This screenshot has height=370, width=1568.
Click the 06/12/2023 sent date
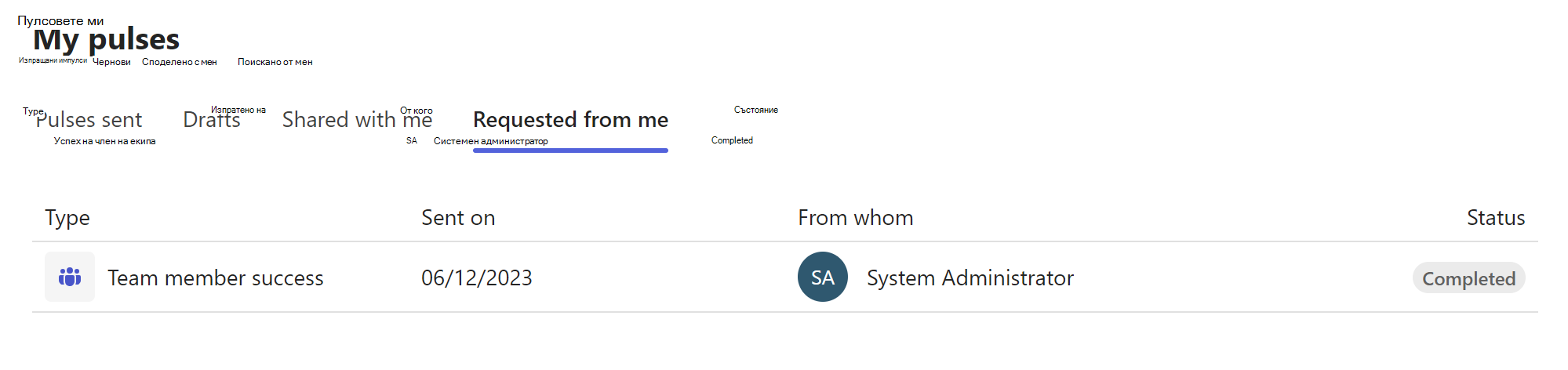click(476, 278)
